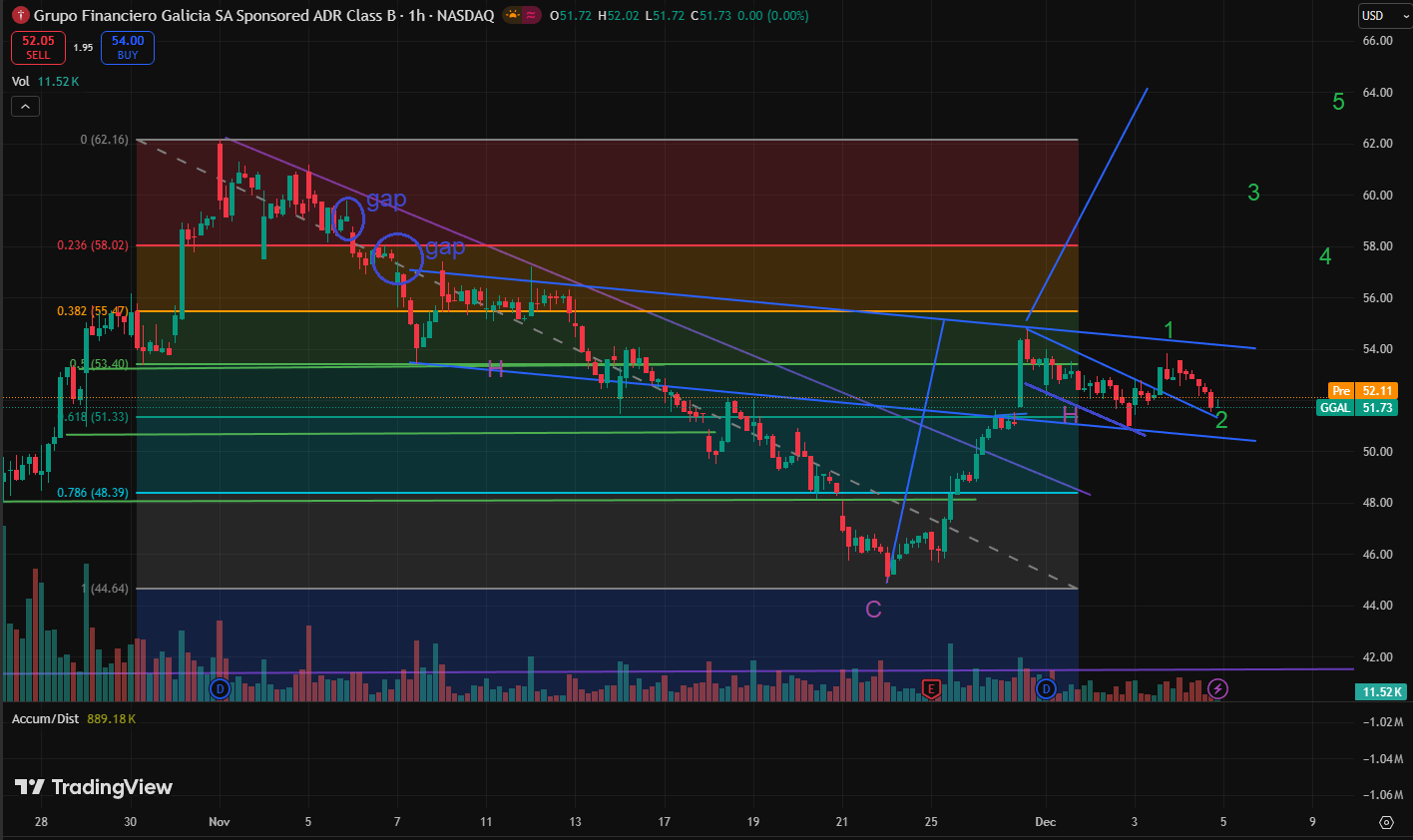Screen dimensions: 1413x840
Task: Click the 21 date axis label
Action: coord(842,822)
